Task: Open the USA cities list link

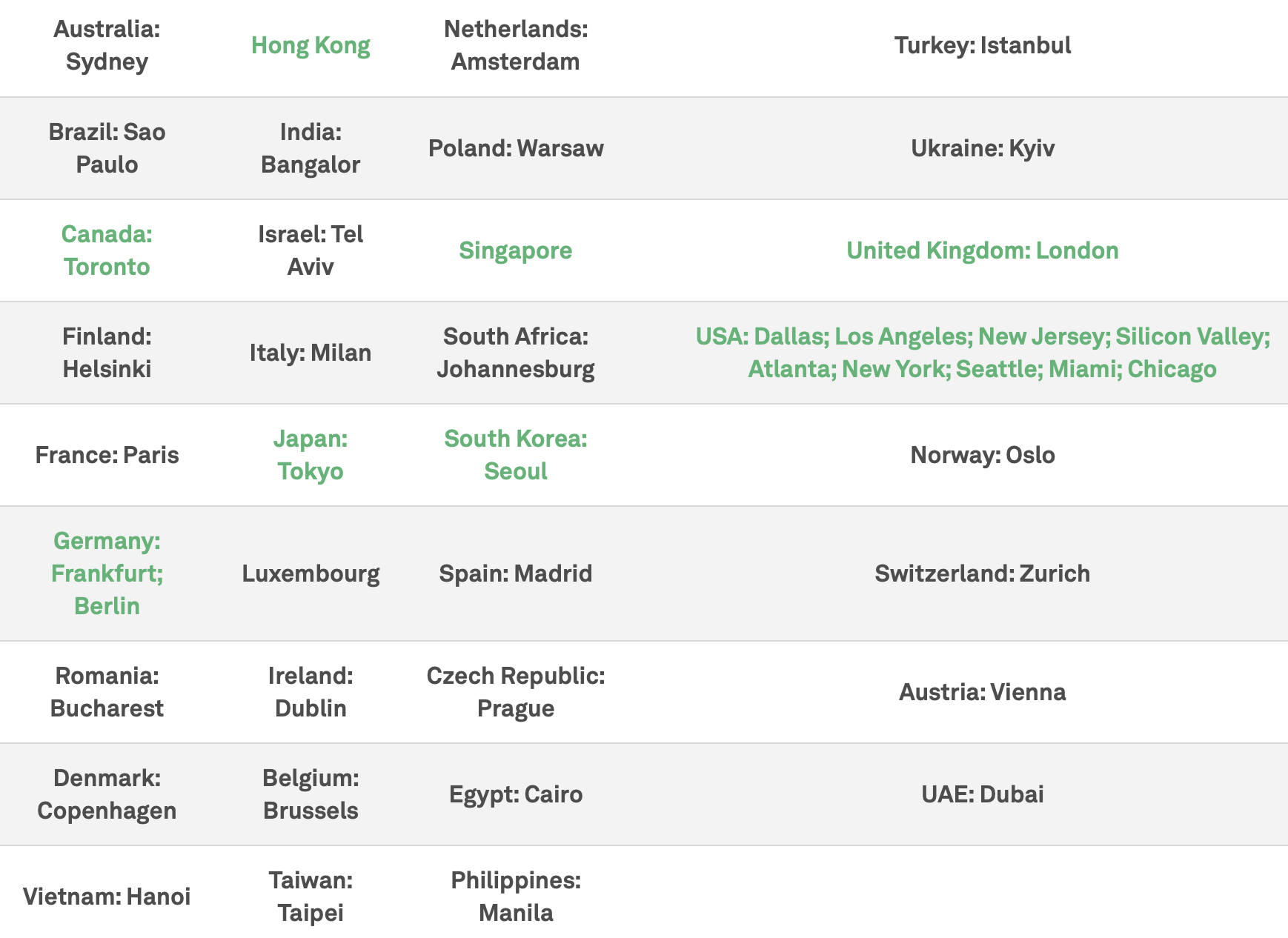Action: tap(983, 353)
